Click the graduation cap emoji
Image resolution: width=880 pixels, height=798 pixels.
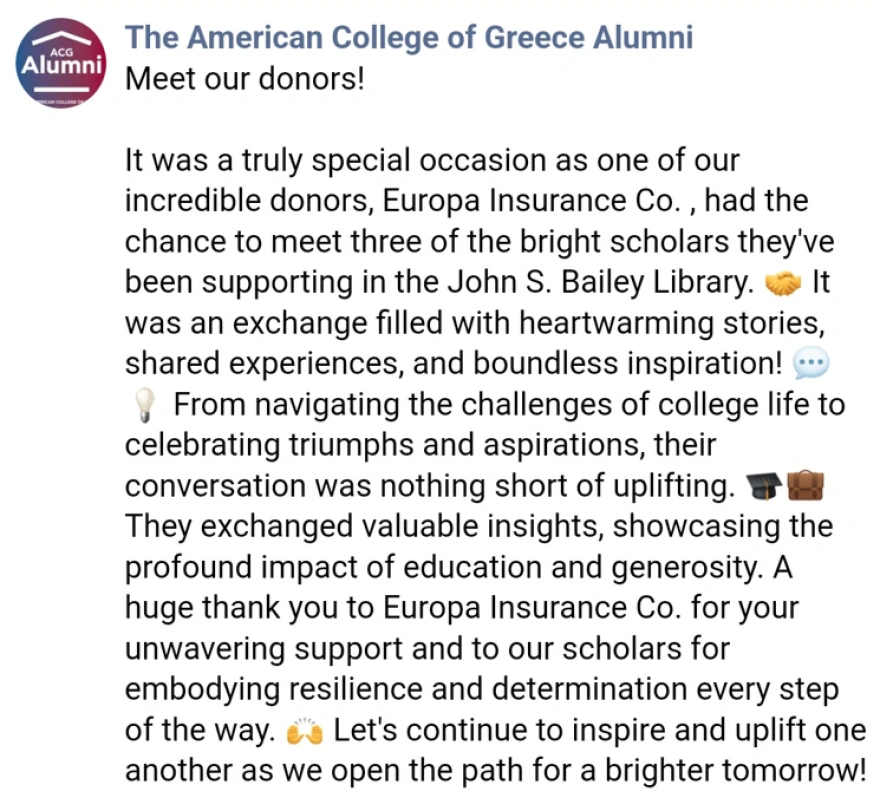pos(763,488)
